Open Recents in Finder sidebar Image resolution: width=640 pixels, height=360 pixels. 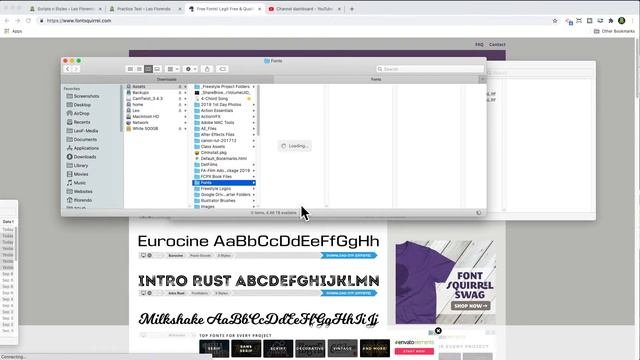click(x=78, y=122)
